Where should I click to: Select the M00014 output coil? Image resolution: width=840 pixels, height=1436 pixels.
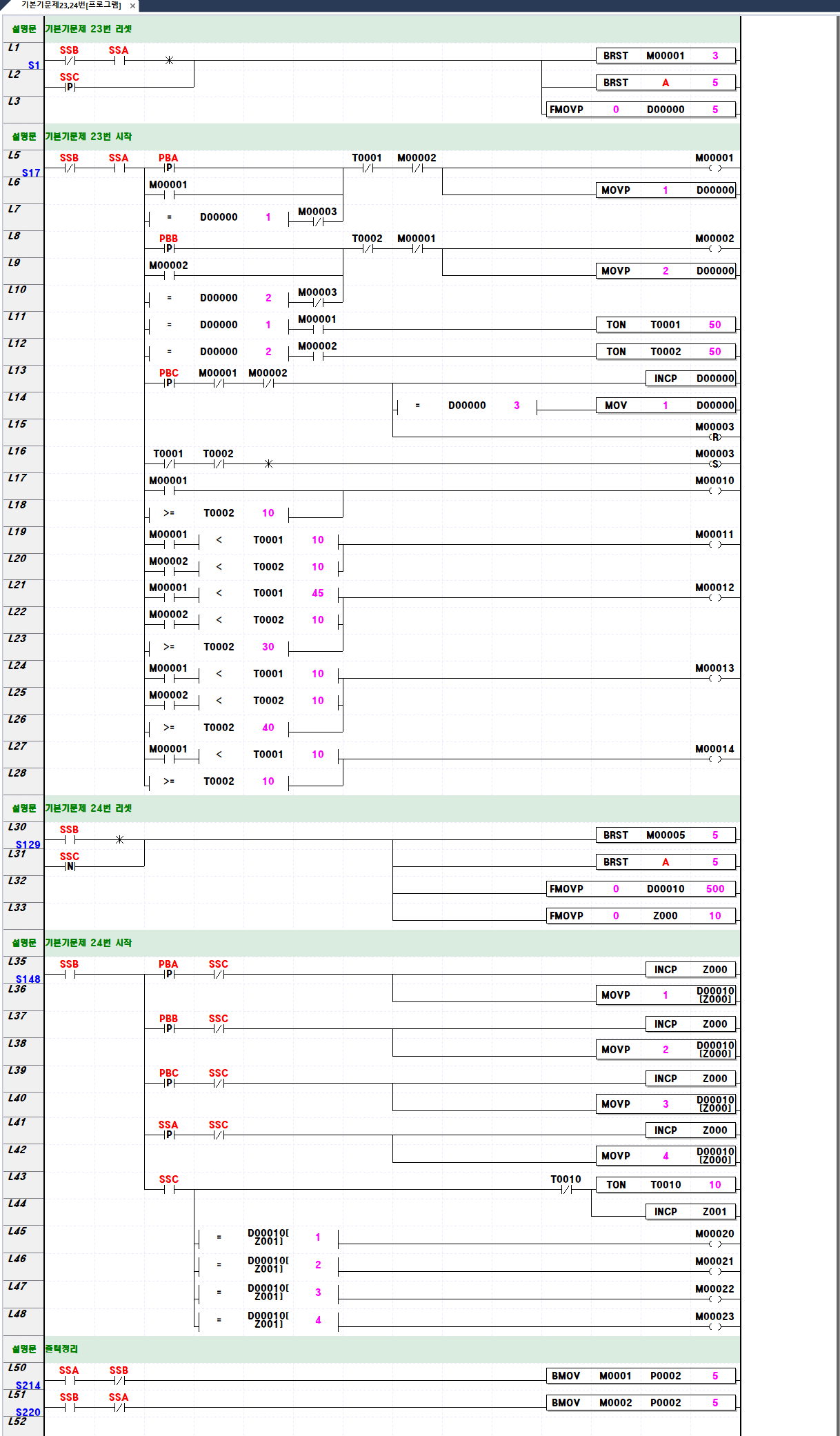coord(715,759)
